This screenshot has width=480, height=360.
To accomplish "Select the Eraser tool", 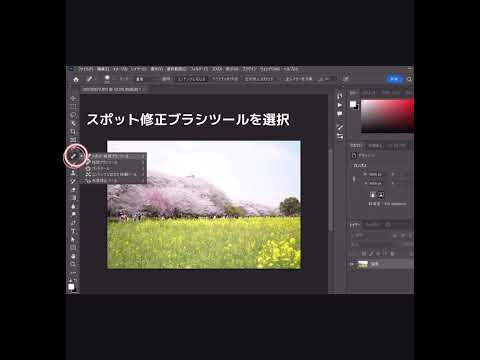I will click(x=73, y=190).
